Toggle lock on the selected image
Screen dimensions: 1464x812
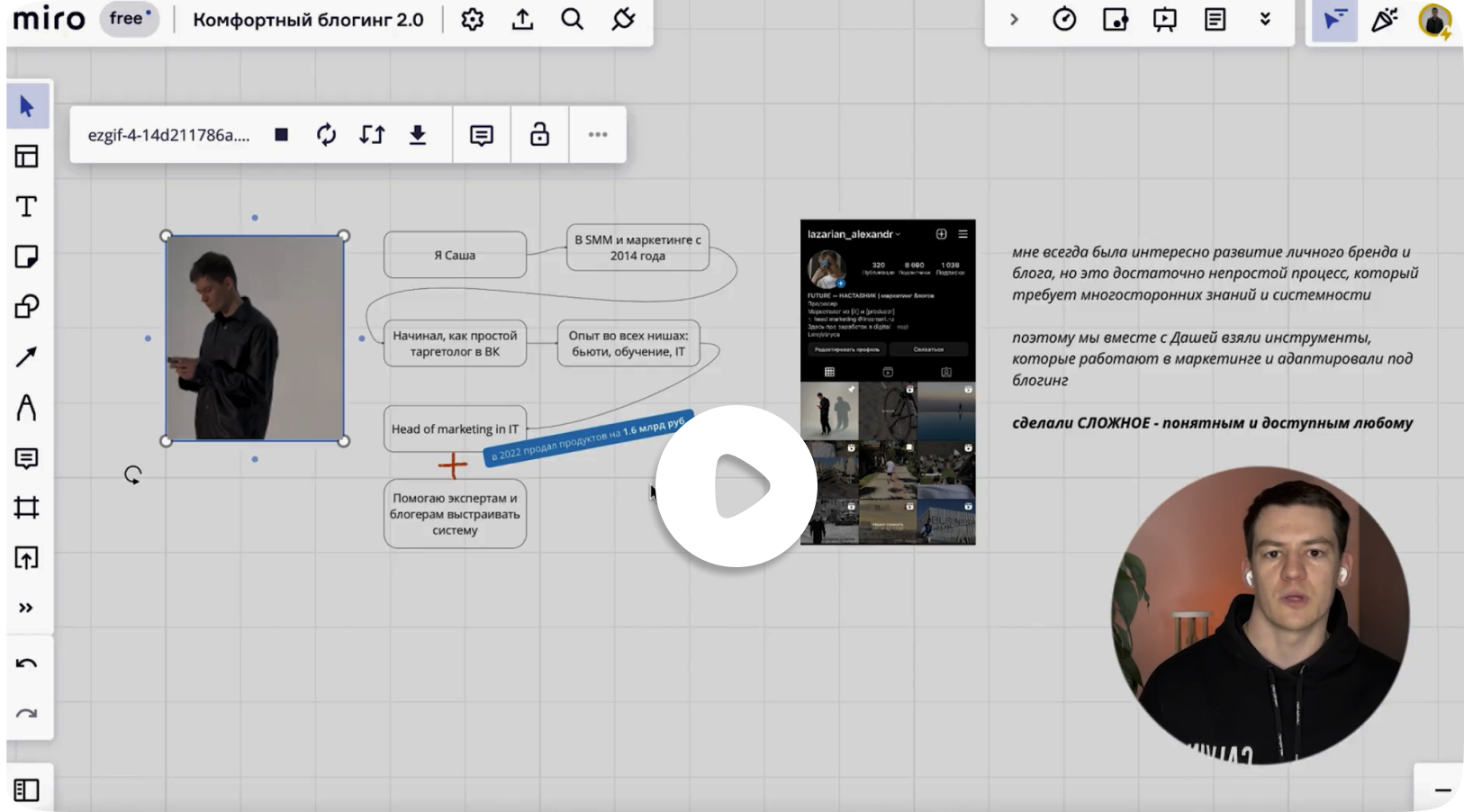pos(539,134)
